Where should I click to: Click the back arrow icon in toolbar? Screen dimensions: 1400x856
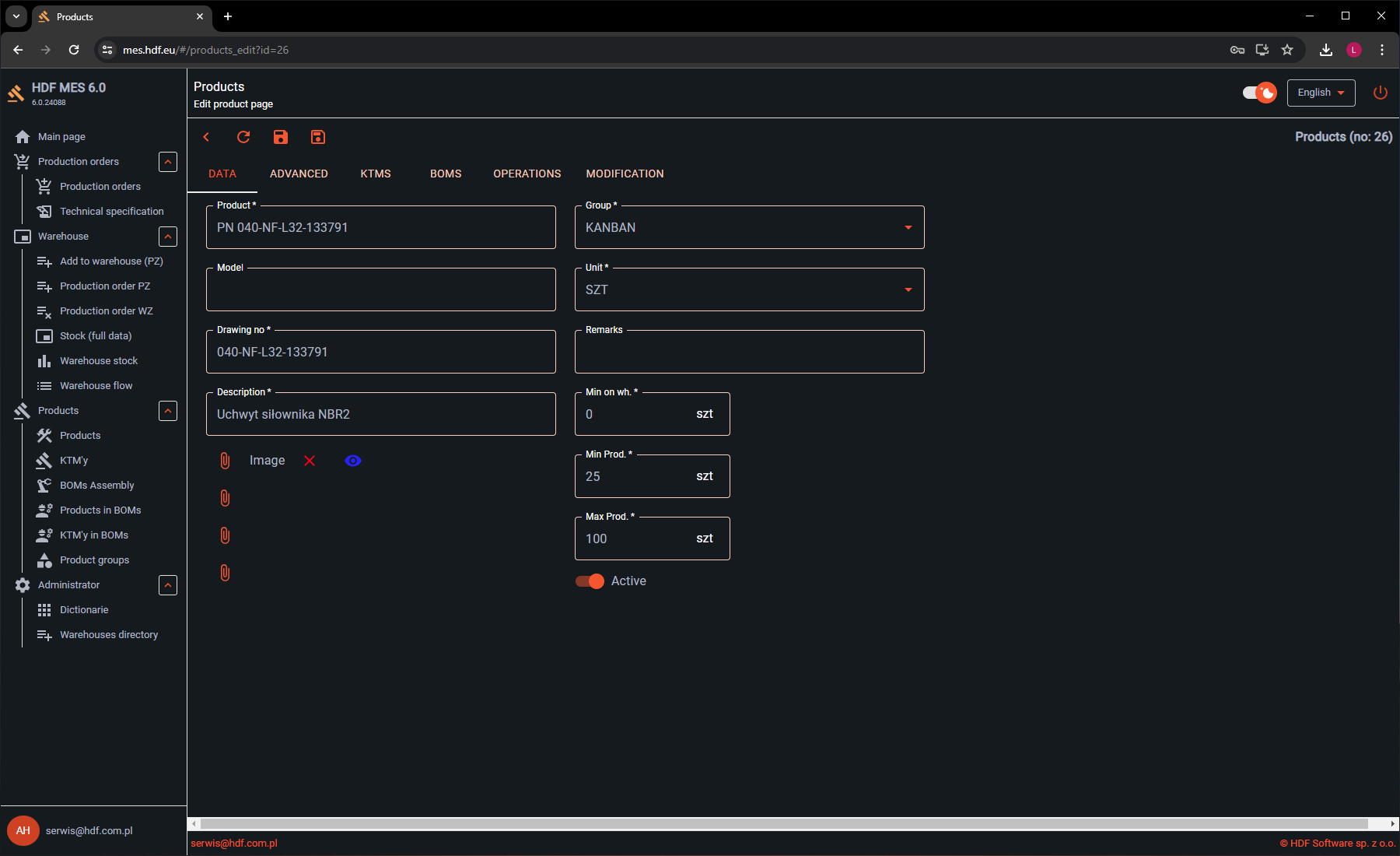tap(206, 137)
